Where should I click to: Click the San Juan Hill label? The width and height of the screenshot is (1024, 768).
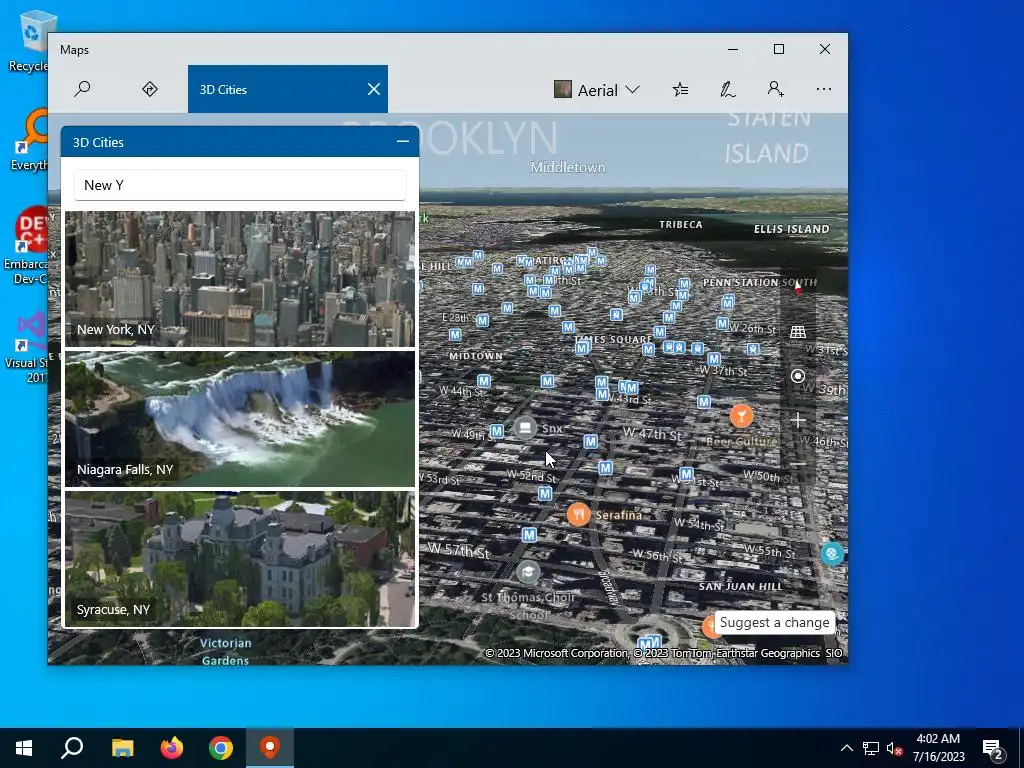point(741,586)
